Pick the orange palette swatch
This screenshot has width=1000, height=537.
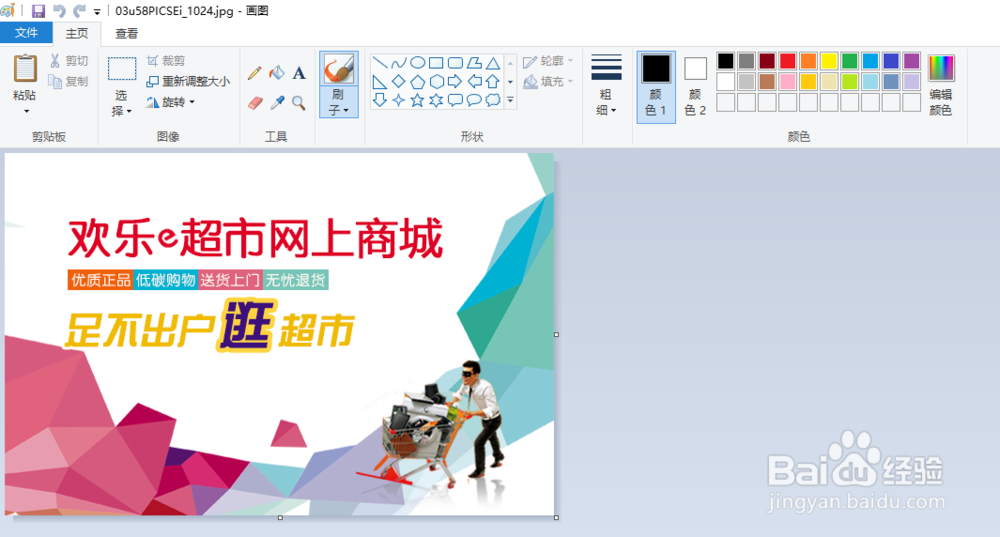(808, 61)
